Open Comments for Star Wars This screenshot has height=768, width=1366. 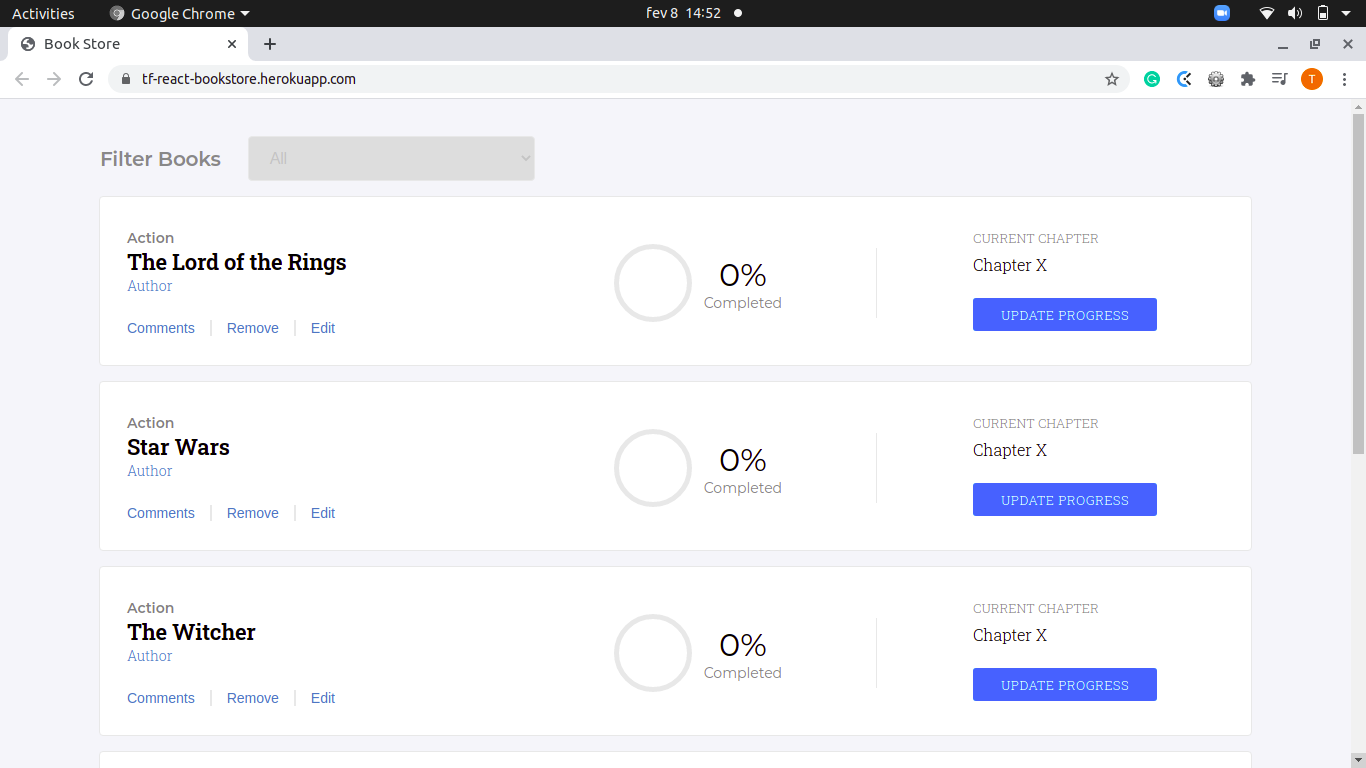pos(161,513)
